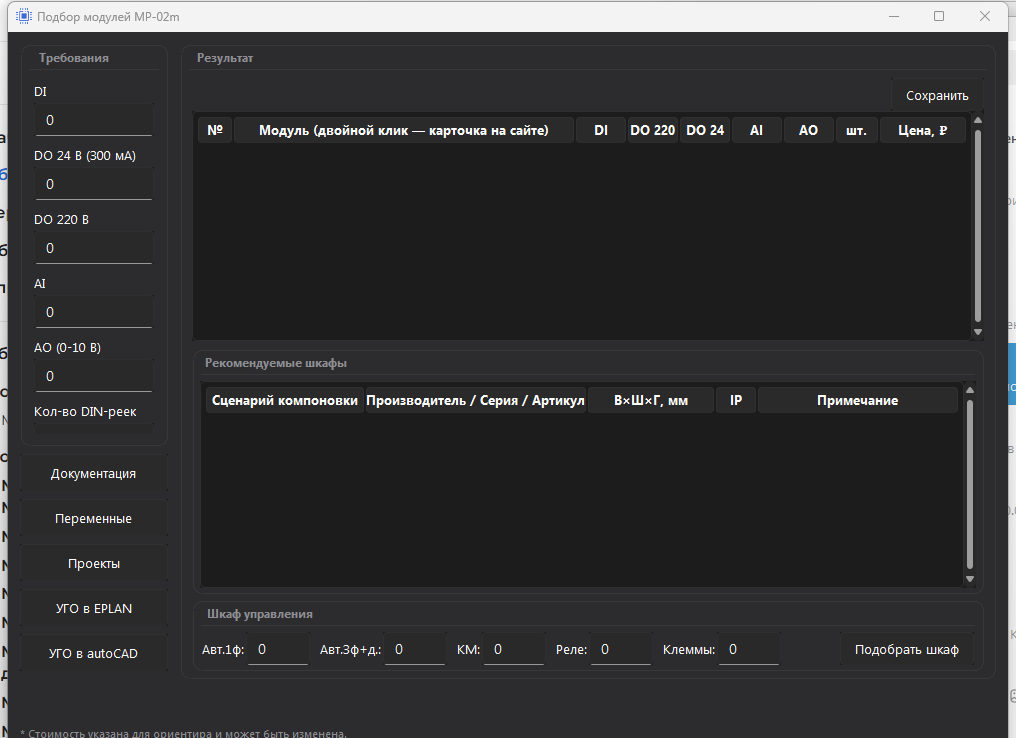The height and width of the screenshot is (738, 1016).
Task: Open the Переменные section
Action: 93,518
